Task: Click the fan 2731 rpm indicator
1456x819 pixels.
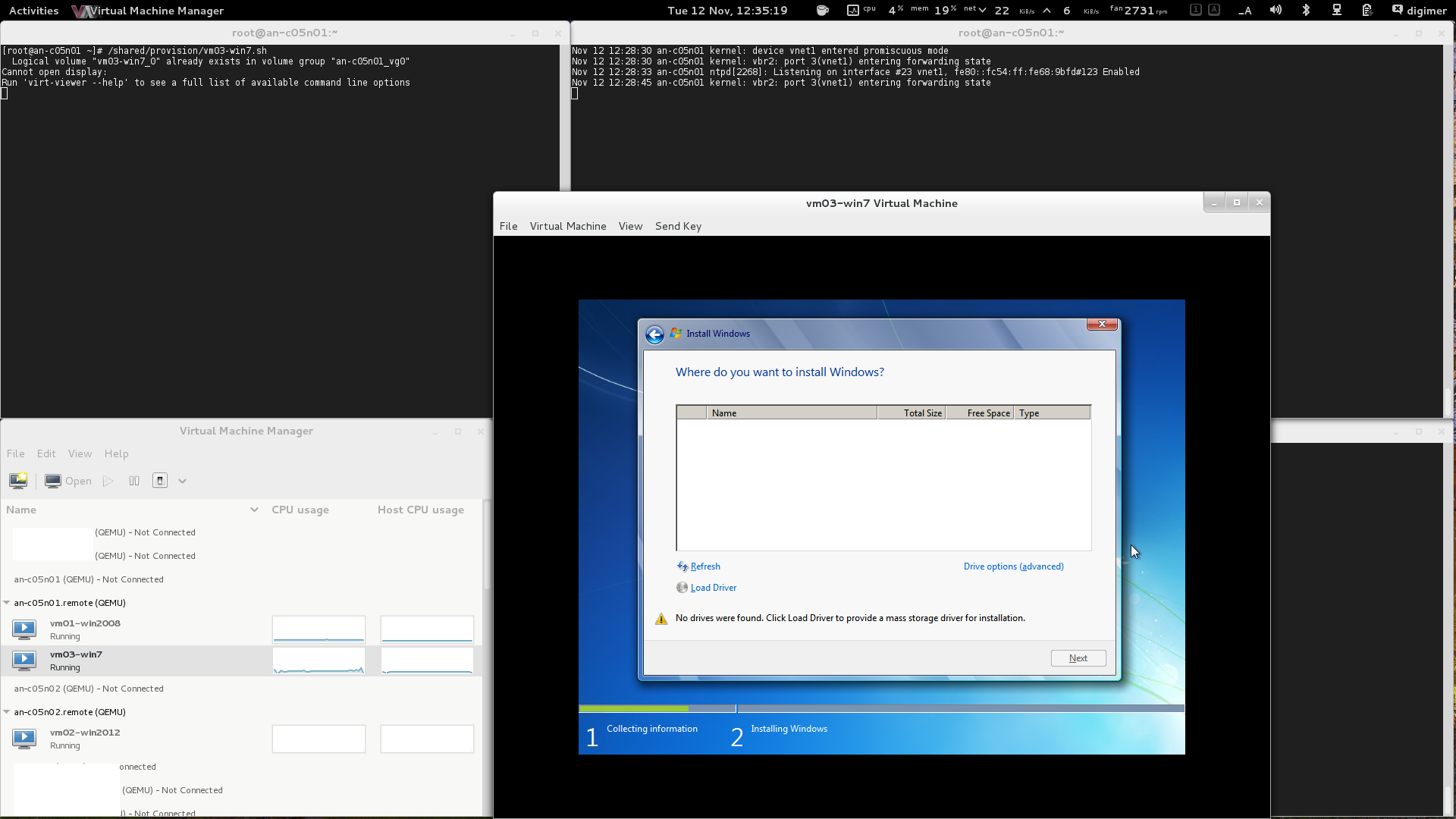Action: pyautogui.click(x=1139, y=11)
